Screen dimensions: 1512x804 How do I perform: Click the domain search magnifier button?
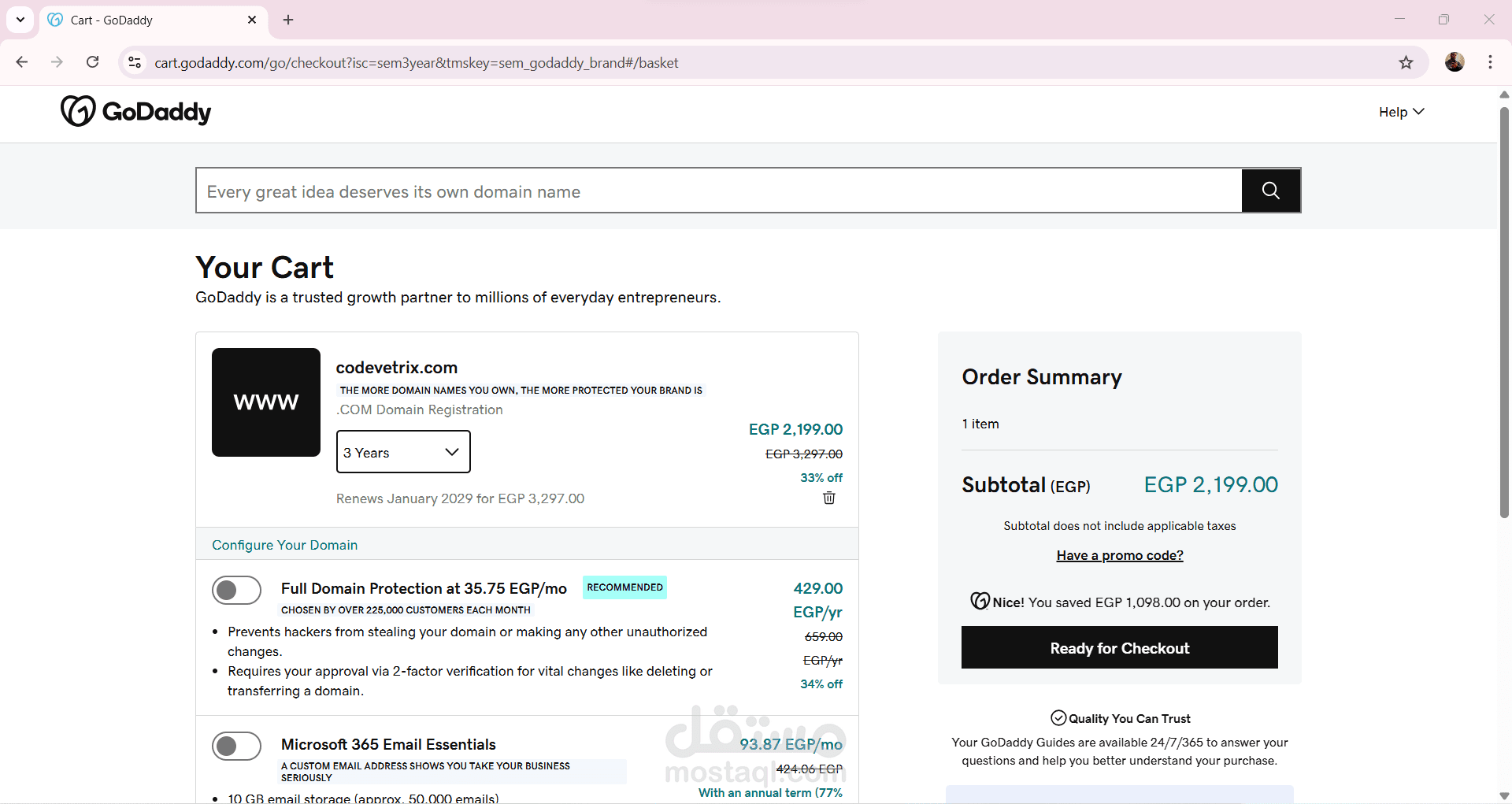[1270, 190]
